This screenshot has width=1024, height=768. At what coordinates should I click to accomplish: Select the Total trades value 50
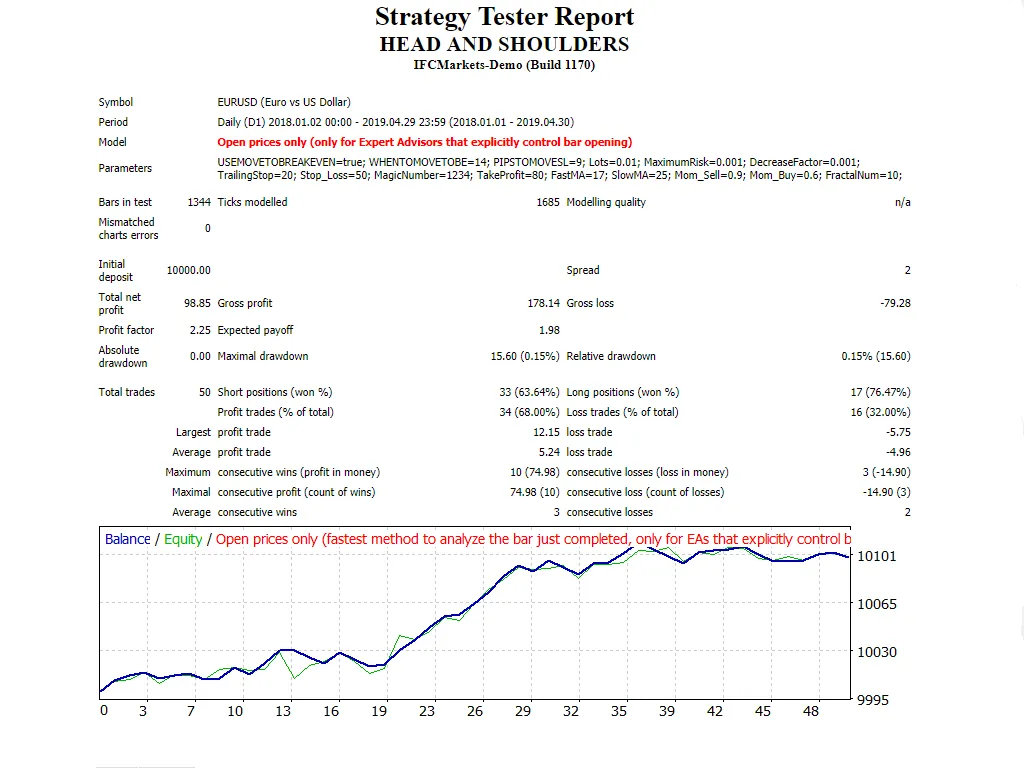click(x=204, y=392)
